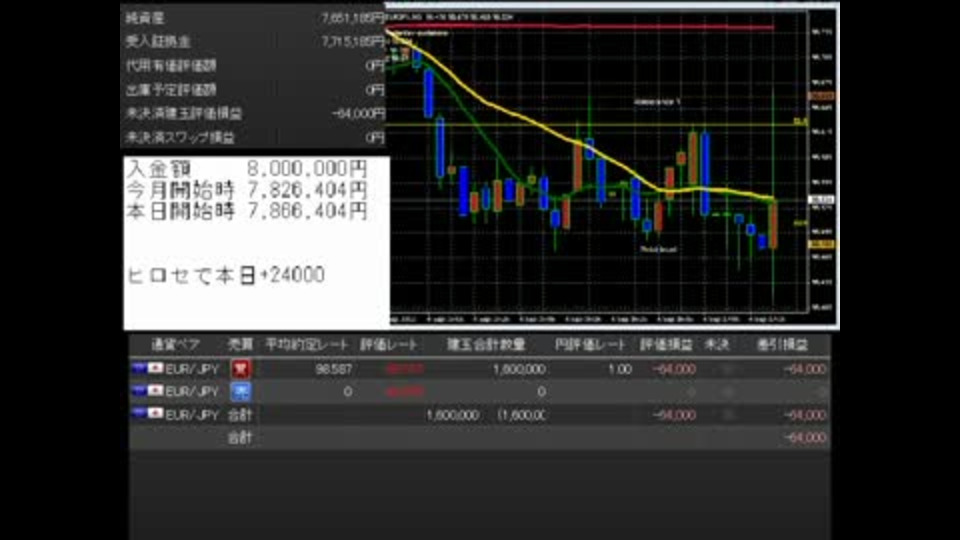Select -64,000 差引損益 in the buy row
Image resolution: width=960 pixels, height=540 pixels.
click(x=804, y=369)
